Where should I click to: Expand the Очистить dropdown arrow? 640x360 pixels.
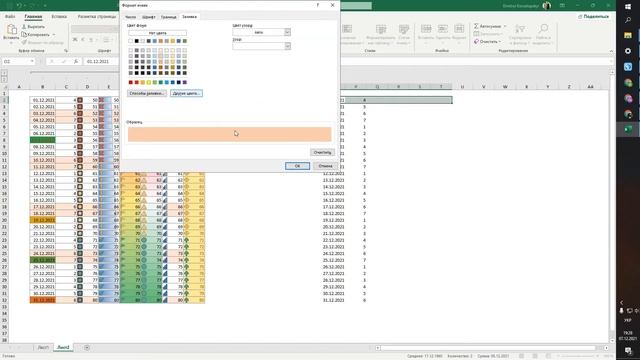coord(500,42)
